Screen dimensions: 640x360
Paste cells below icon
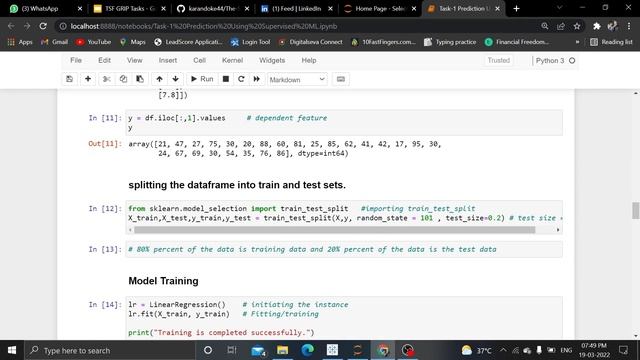pos(140,79)
